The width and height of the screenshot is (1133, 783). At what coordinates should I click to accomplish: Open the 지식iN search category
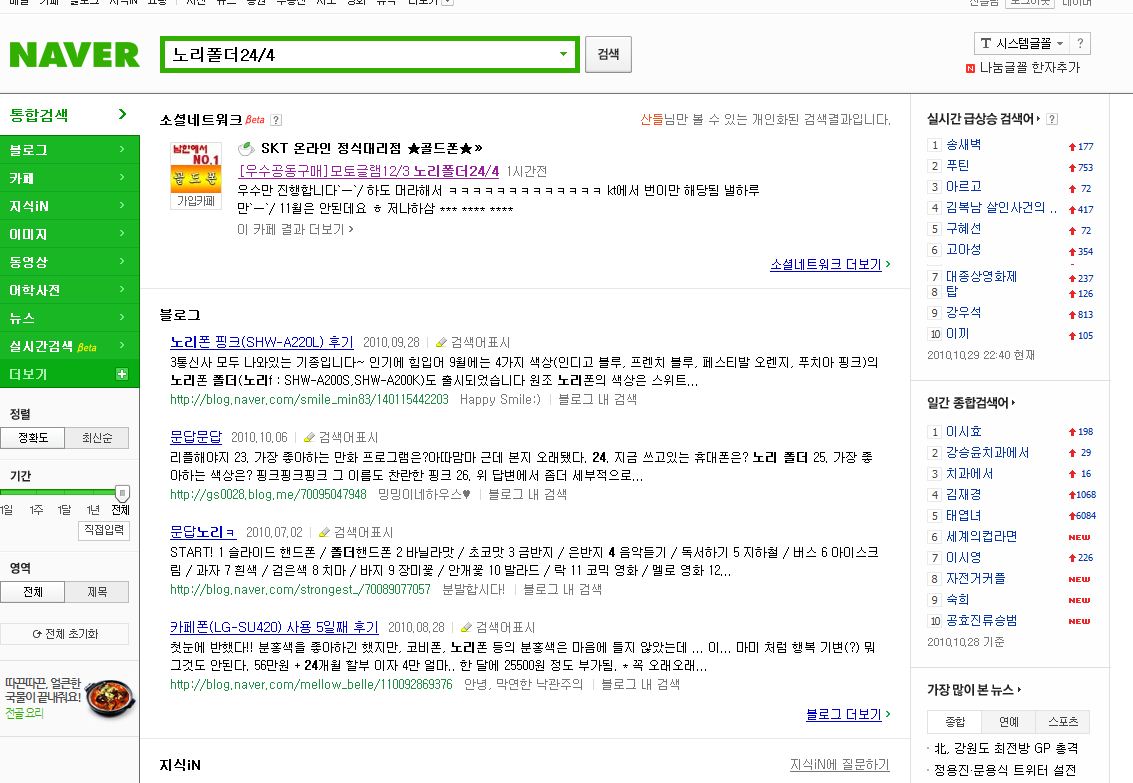point(69,206)
